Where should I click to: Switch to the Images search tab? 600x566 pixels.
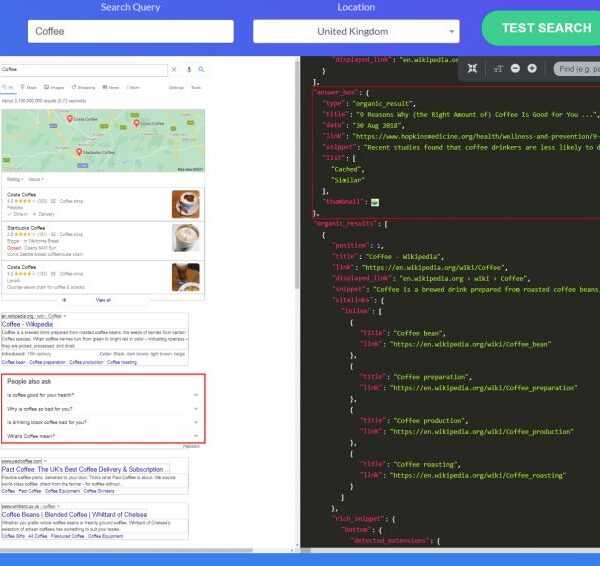point(54,87)
